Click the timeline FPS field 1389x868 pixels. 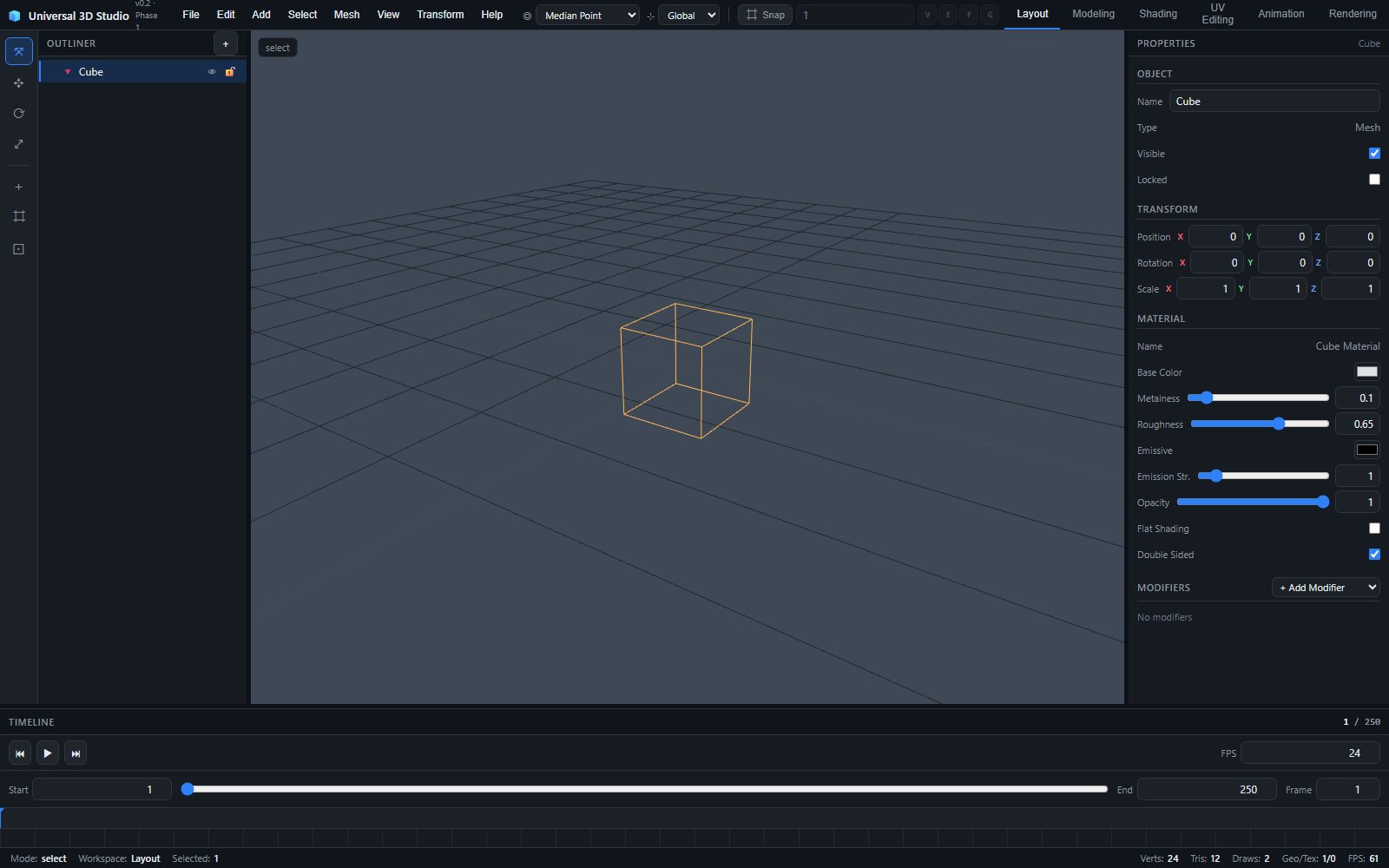coord(1310,753)
